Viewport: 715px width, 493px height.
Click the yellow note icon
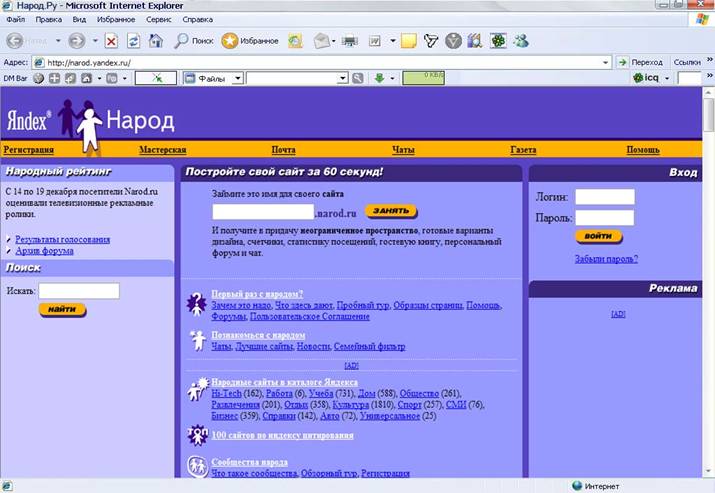[x=409, y=42]
